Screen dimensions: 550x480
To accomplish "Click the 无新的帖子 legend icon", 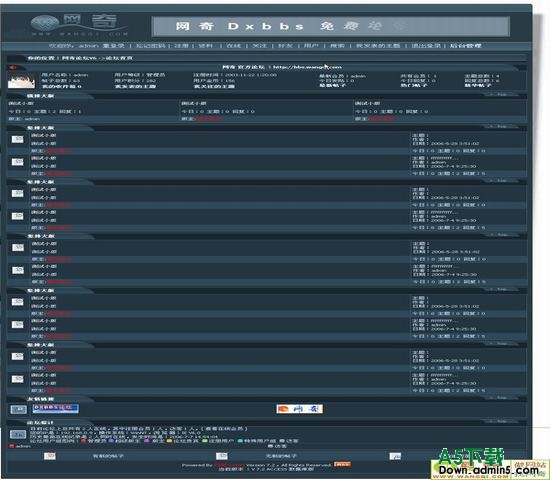I will click(x=222, y=456).
